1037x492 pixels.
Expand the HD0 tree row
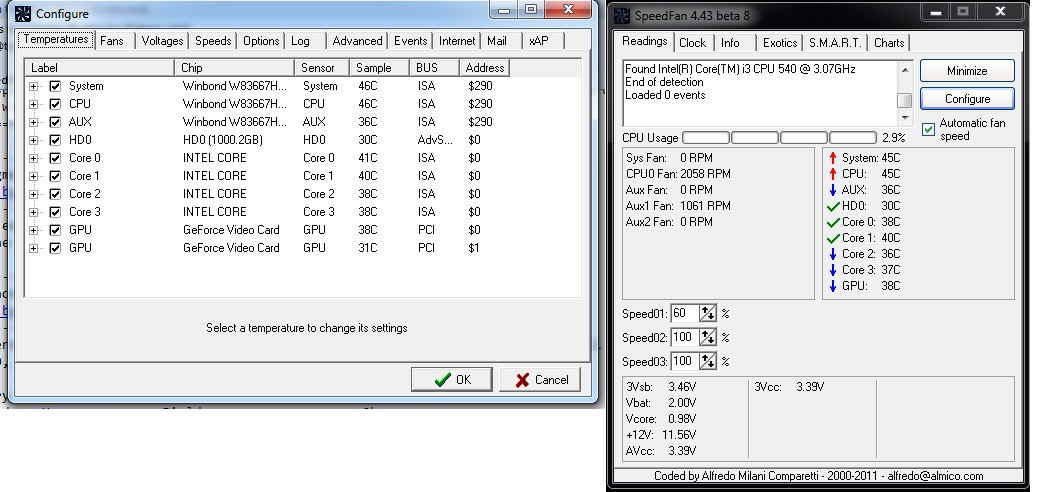[33, 140]
